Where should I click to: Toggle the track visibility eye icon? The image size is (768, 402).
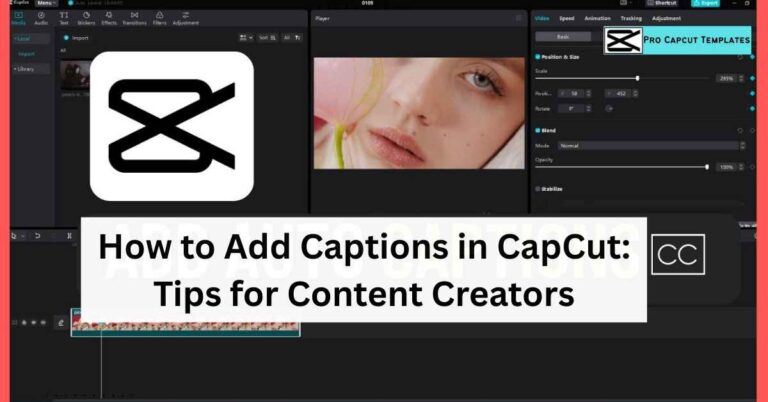[33, 323]
